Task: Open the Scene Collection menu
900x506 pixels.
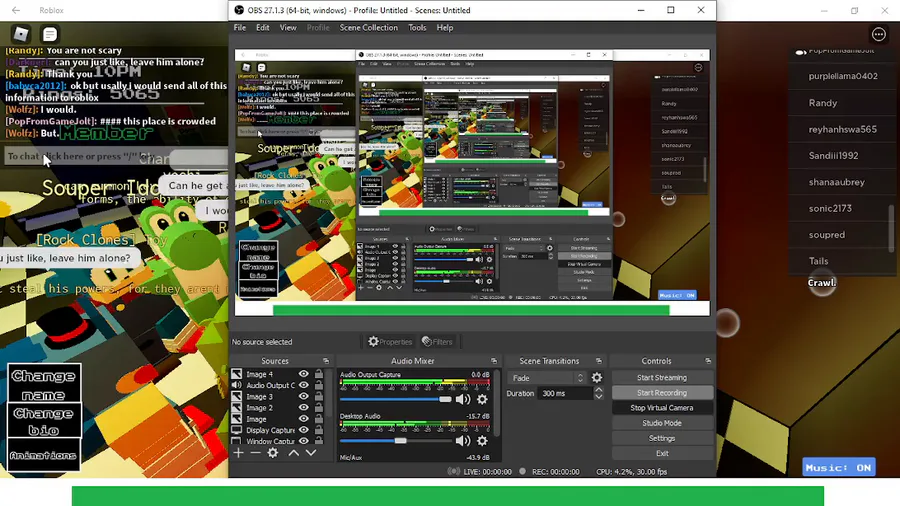Action: point(368,28)
